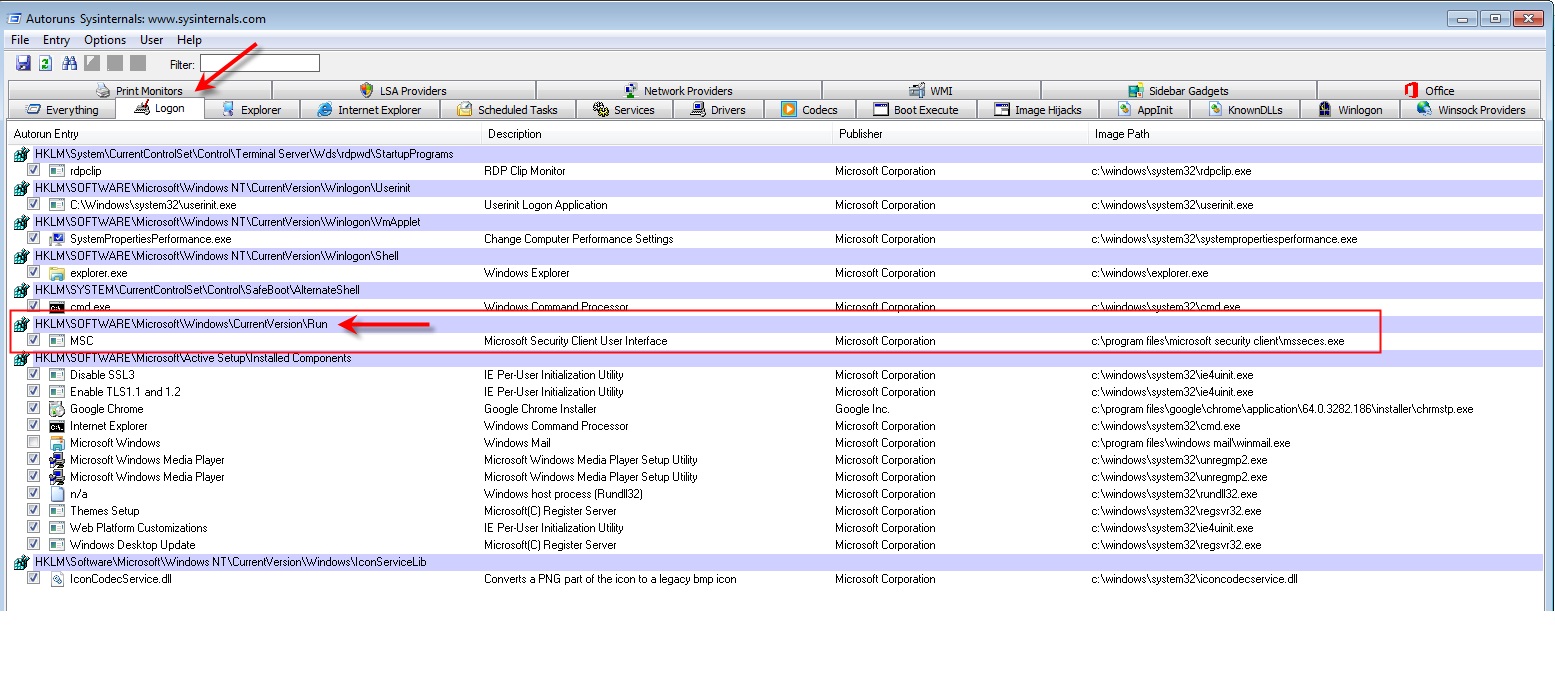Disable the rdpclip entry checkbox
Viewport: 1555px width, 681px height.
34,171
